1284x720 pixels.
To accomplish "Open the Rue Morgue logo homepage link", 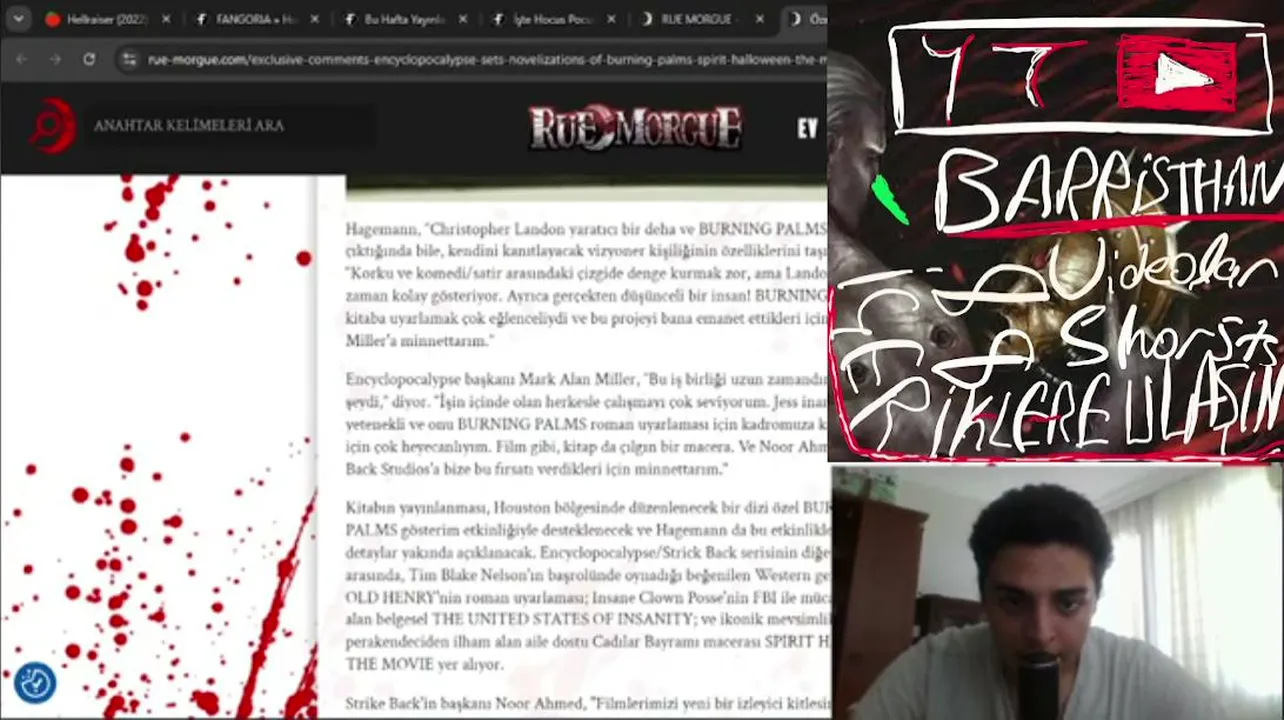I will (x=635, y=128).
